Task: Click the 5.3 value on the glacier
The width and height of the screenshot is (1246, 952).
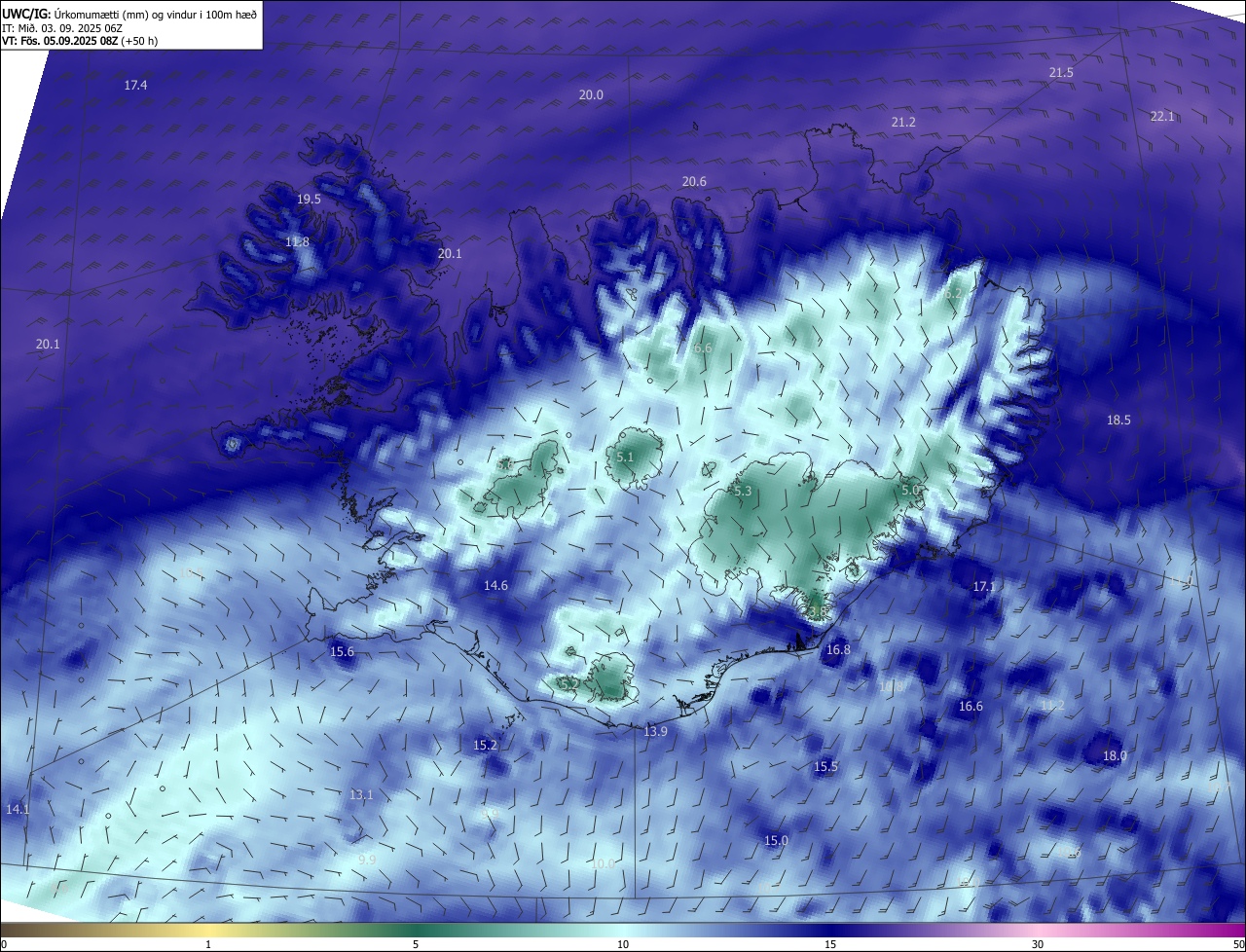Action: coord(743,493)
